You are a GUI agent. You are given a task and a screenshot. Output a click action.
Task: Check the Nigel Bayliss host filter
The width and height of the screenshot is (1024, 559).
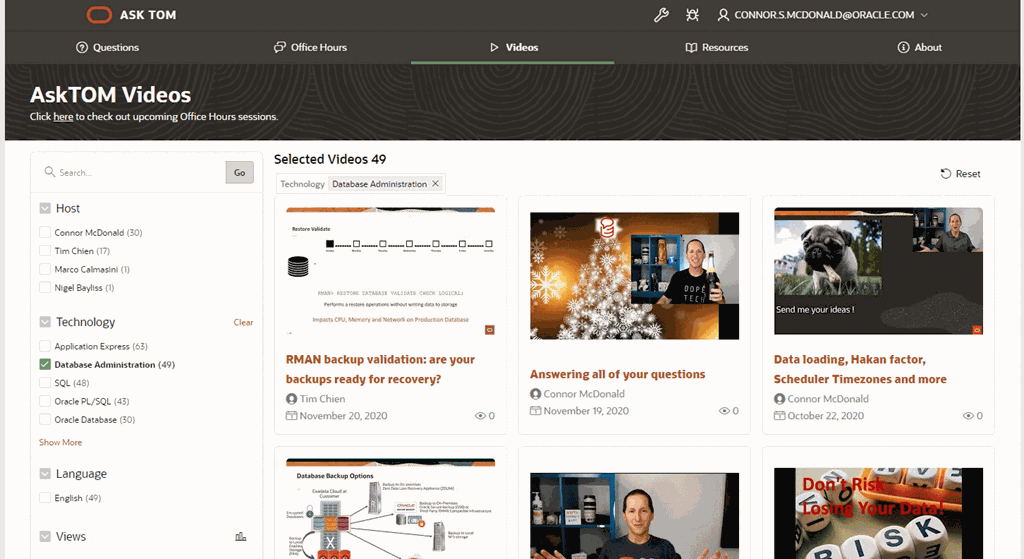point(45,287)
